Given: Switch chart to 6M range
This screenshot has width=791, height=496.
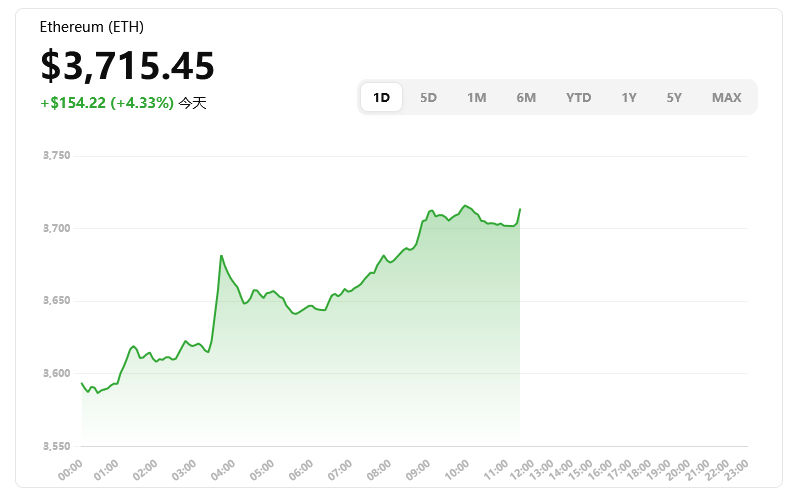Looking at the screenshot, I should [x=526, y=97].
